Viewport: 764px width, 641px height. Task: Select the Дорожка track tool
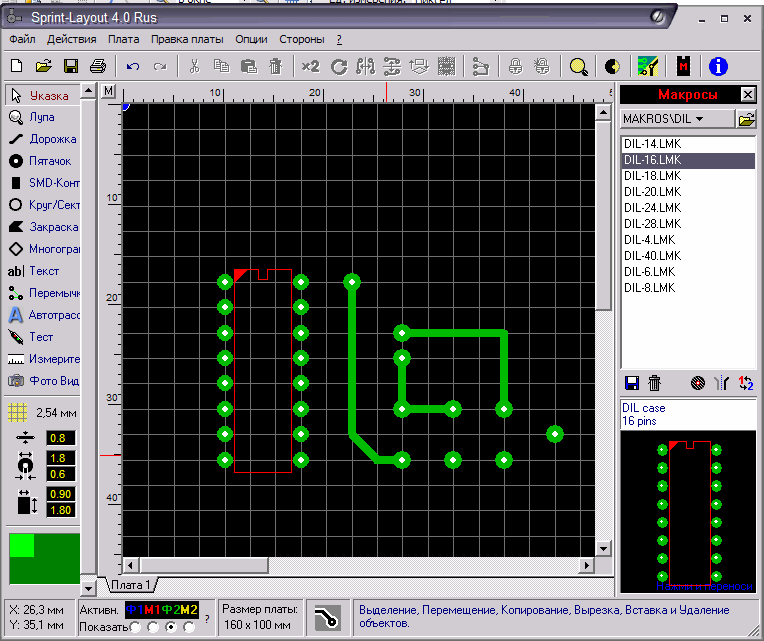tap(42, 139)
